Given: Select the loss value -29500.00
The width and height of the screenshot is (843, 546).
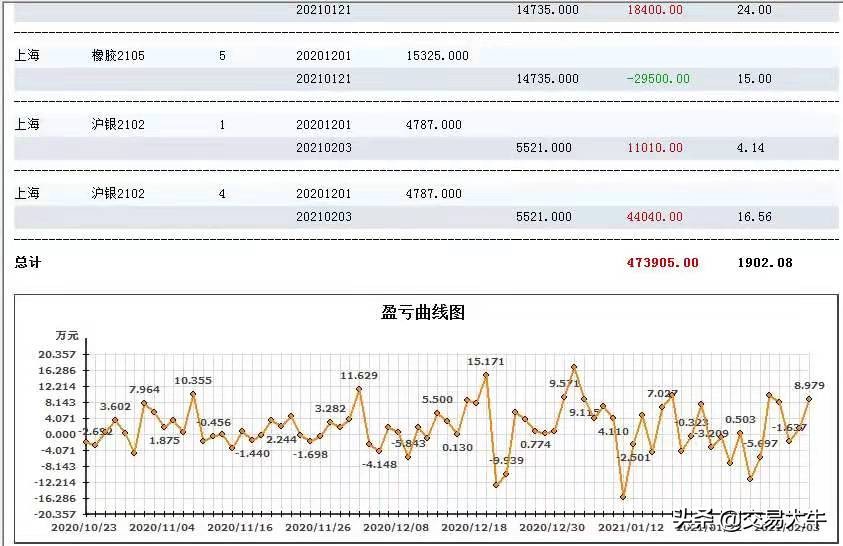Looking at the screenshot, I should click(658, 79).
